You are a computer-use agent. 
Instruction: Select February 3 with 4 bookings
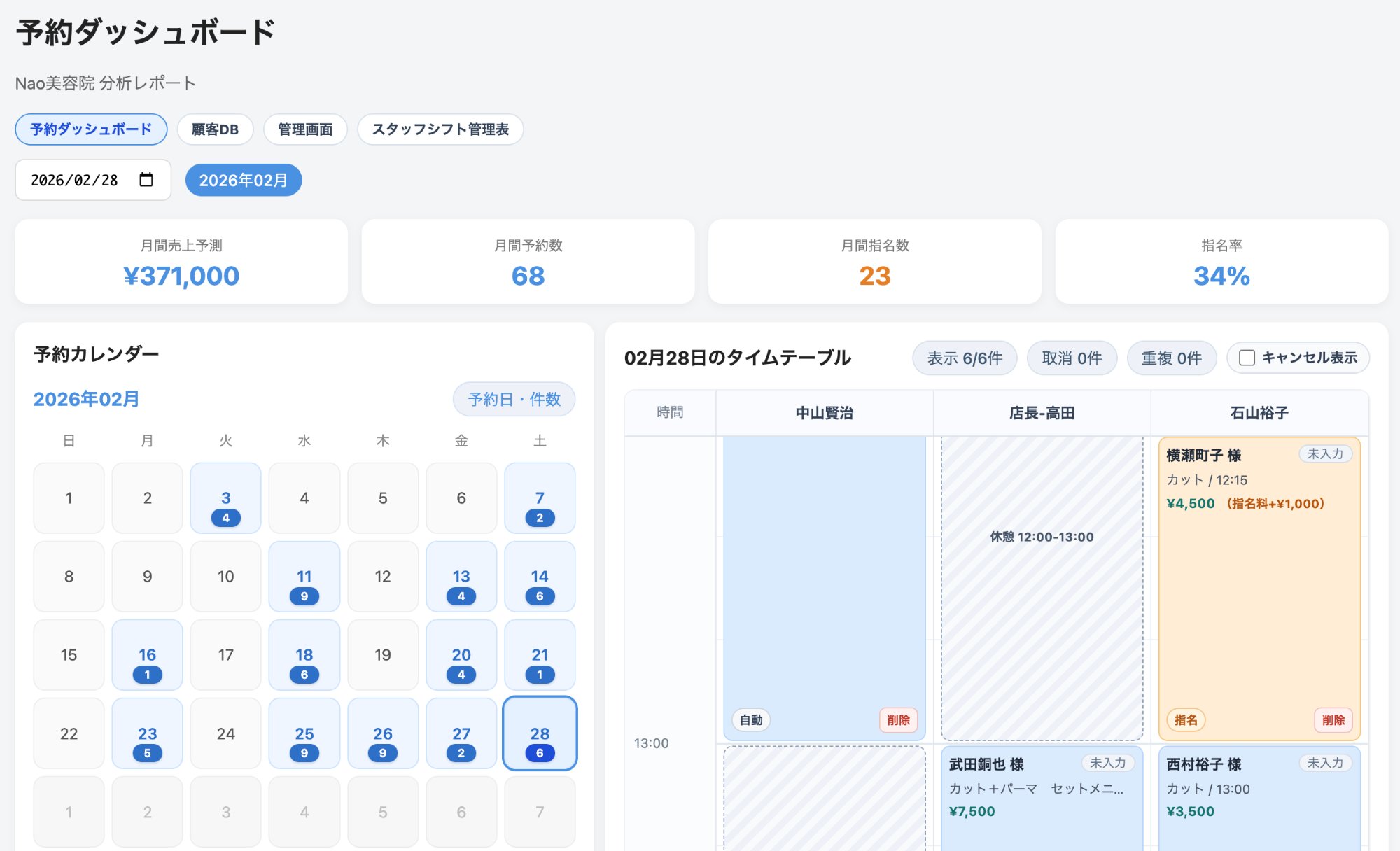[225, 498]
